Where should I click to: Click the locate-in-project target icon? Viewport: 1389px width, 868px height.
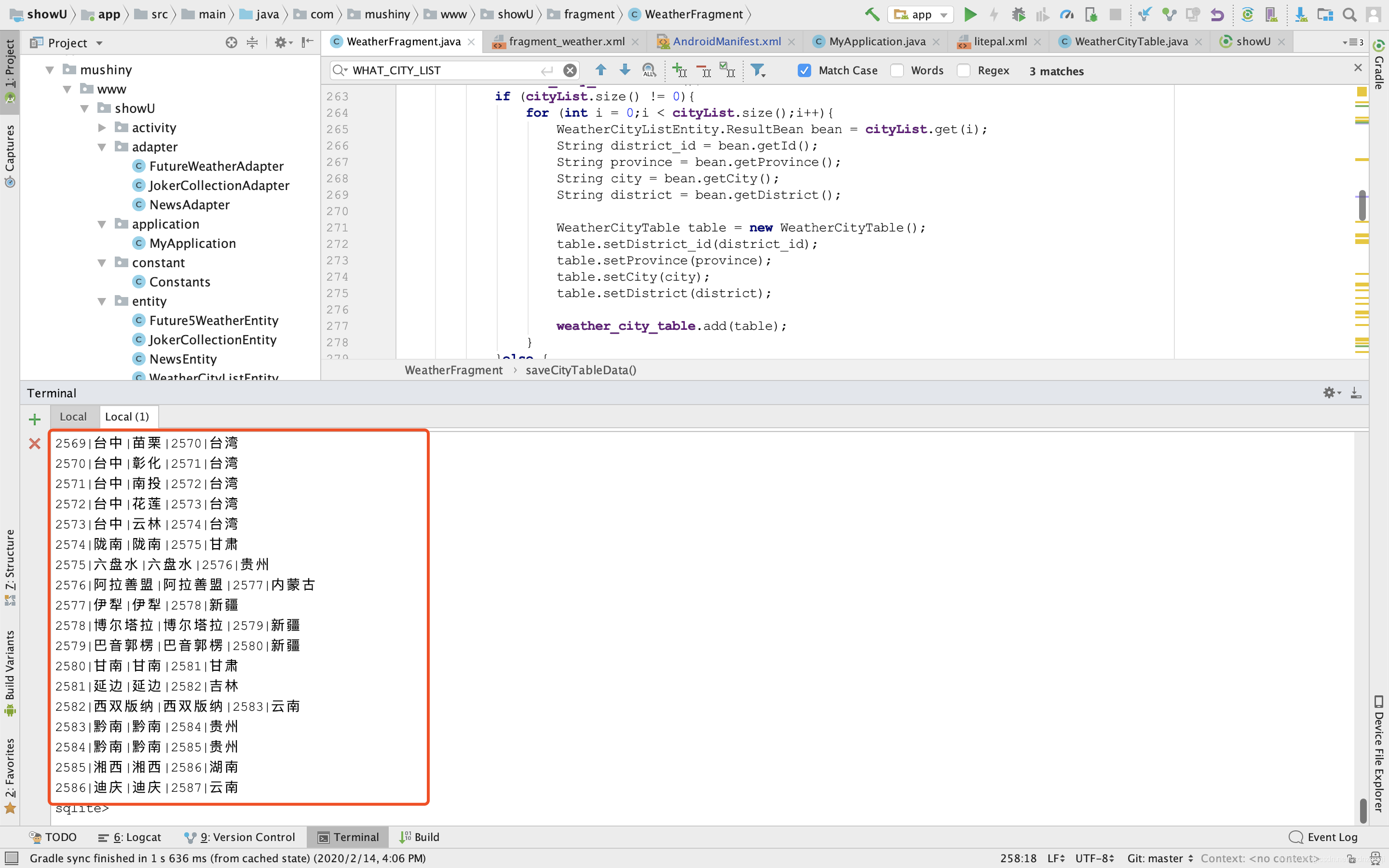[231, 42]
